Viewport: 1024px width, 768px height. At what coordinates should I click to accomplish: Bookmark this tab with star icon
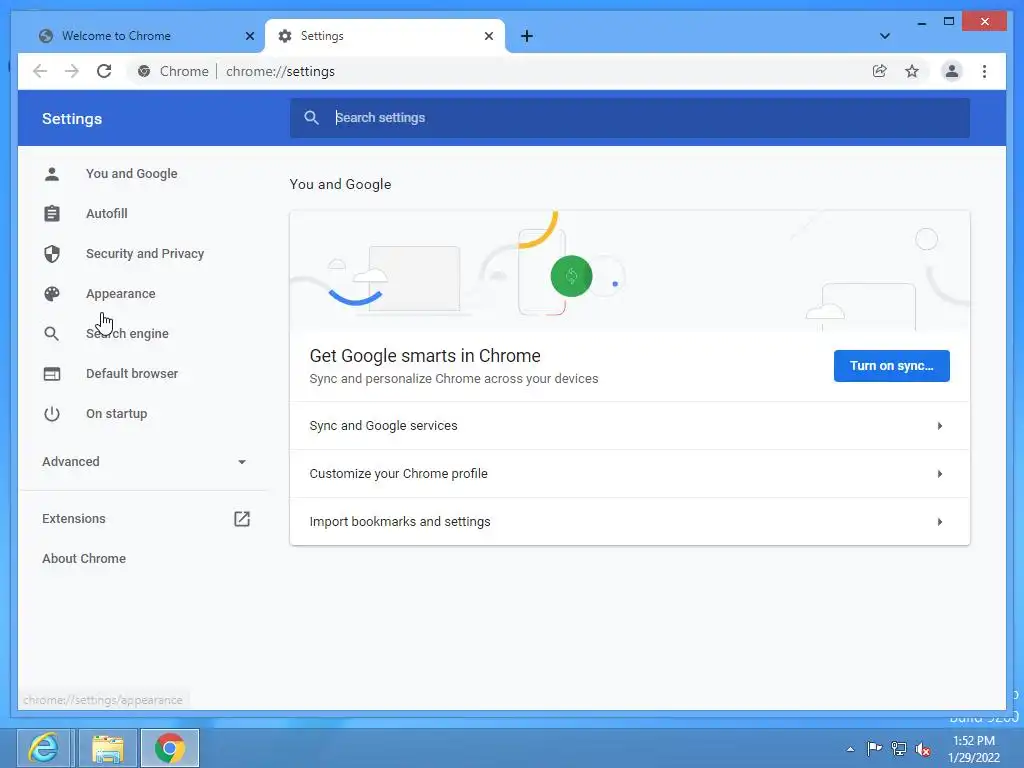point(912,71)
